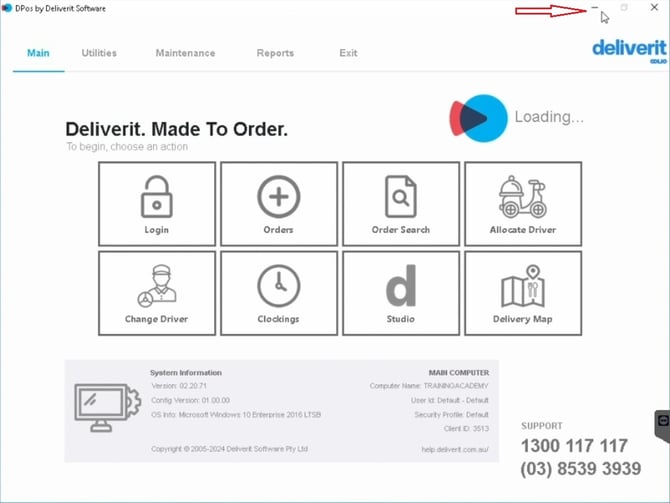Select the Allocate Driver scooter icon
This screenshot has width=670, height=503.
[523, 197]
